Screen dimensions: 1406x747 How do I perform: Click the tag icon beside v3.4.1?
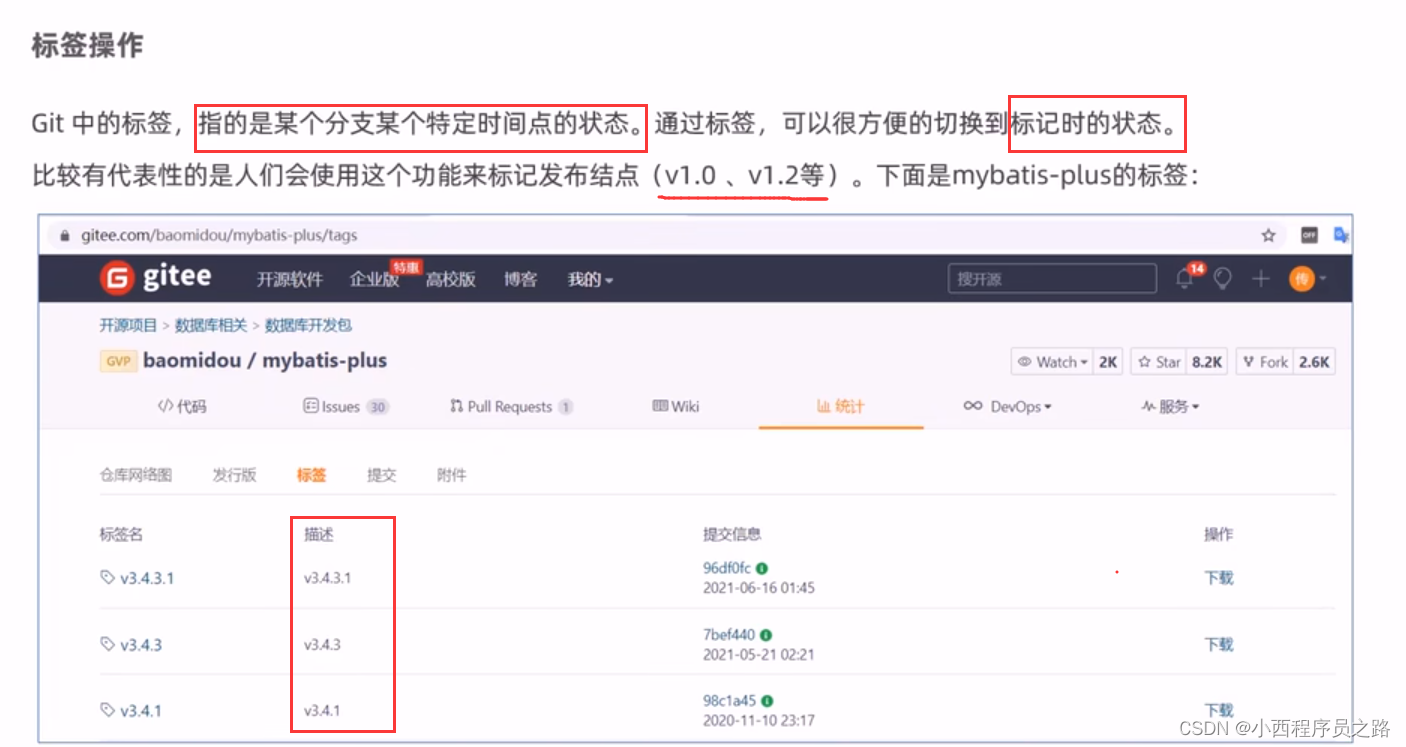coord(107,710)
